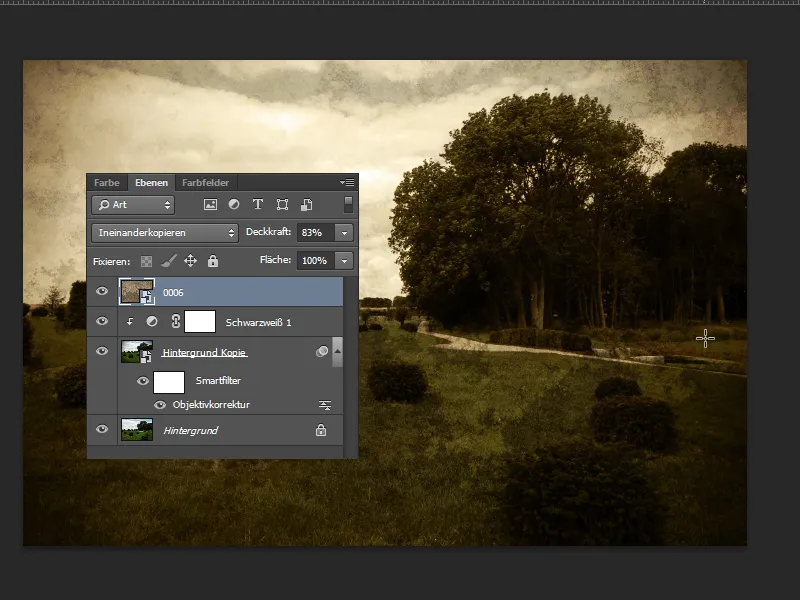Open the Deckkraft slider arrow
Screen dimensions: 800x600
[x=344, y=233]
